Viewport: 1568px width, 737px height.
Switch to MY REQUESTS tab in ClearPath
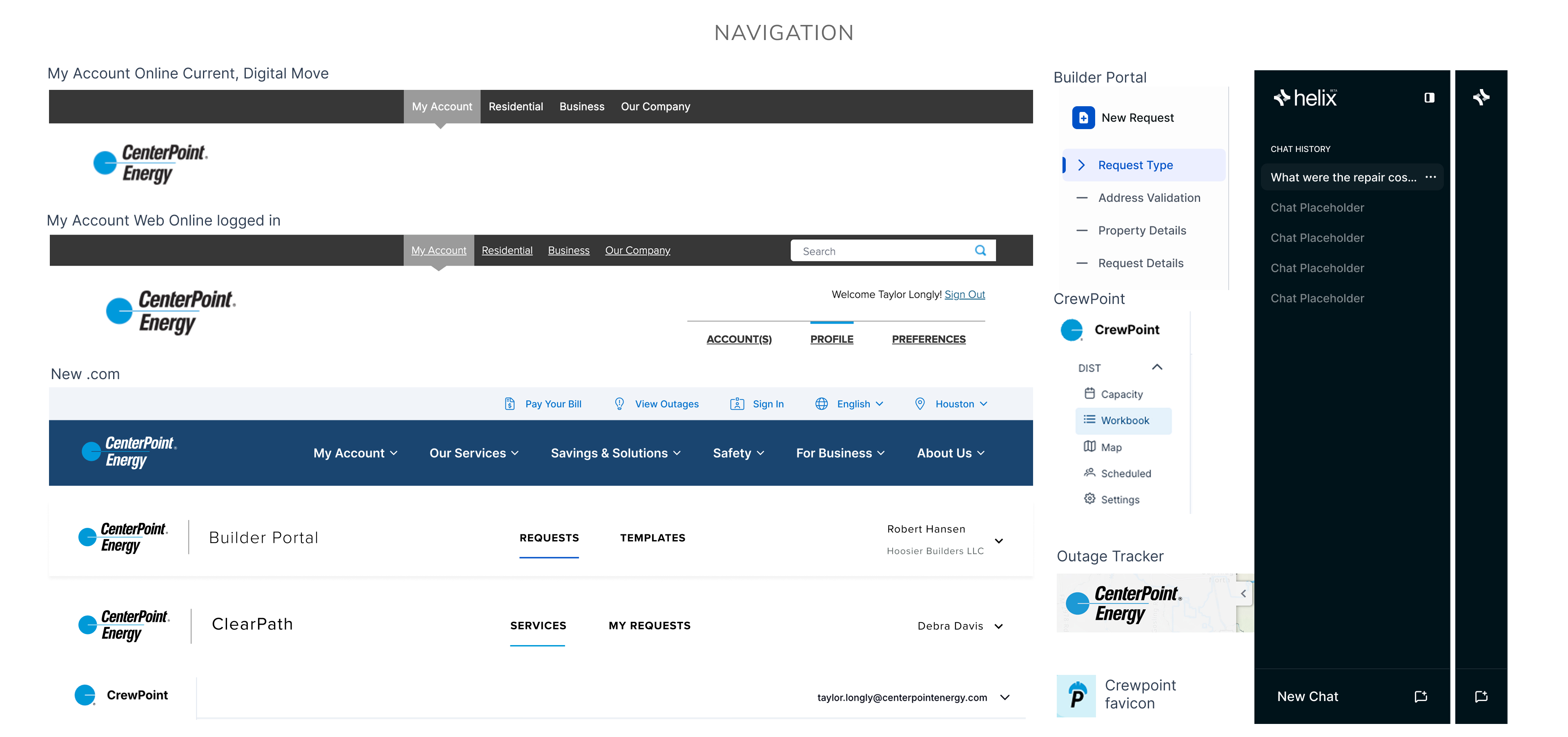650,625
